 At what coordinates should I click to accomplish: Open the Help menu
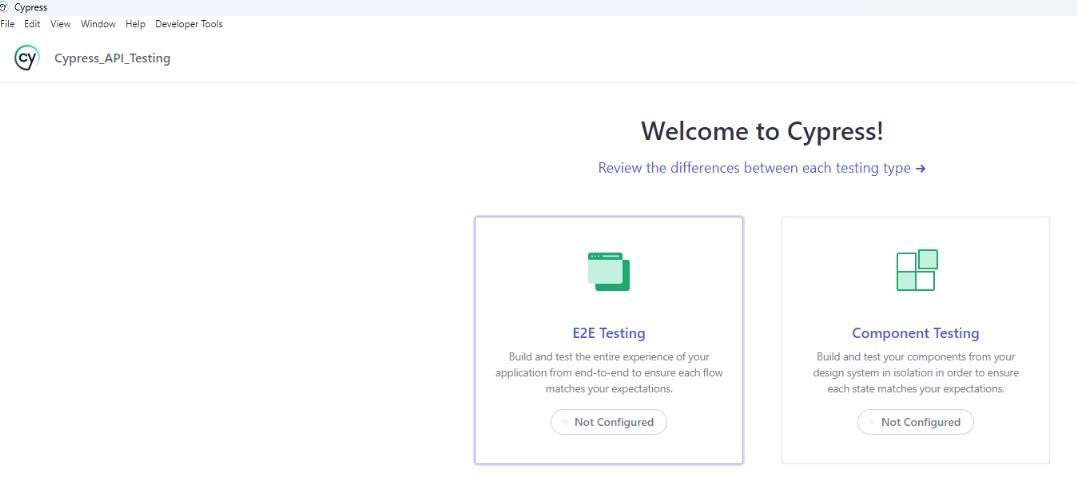click(135, 24)
